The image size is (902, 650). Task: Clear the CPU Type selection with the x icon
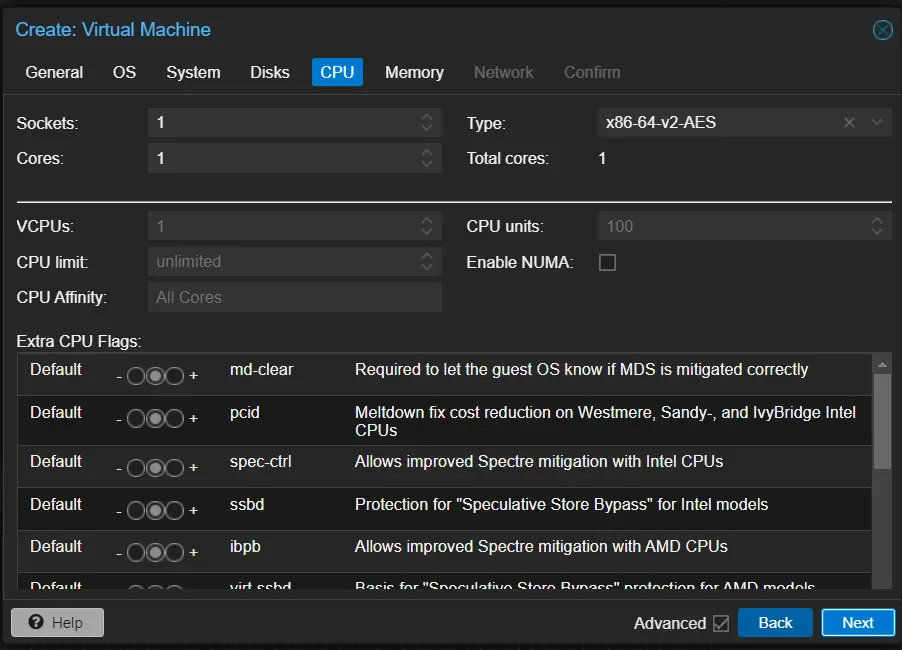(849, 122)
